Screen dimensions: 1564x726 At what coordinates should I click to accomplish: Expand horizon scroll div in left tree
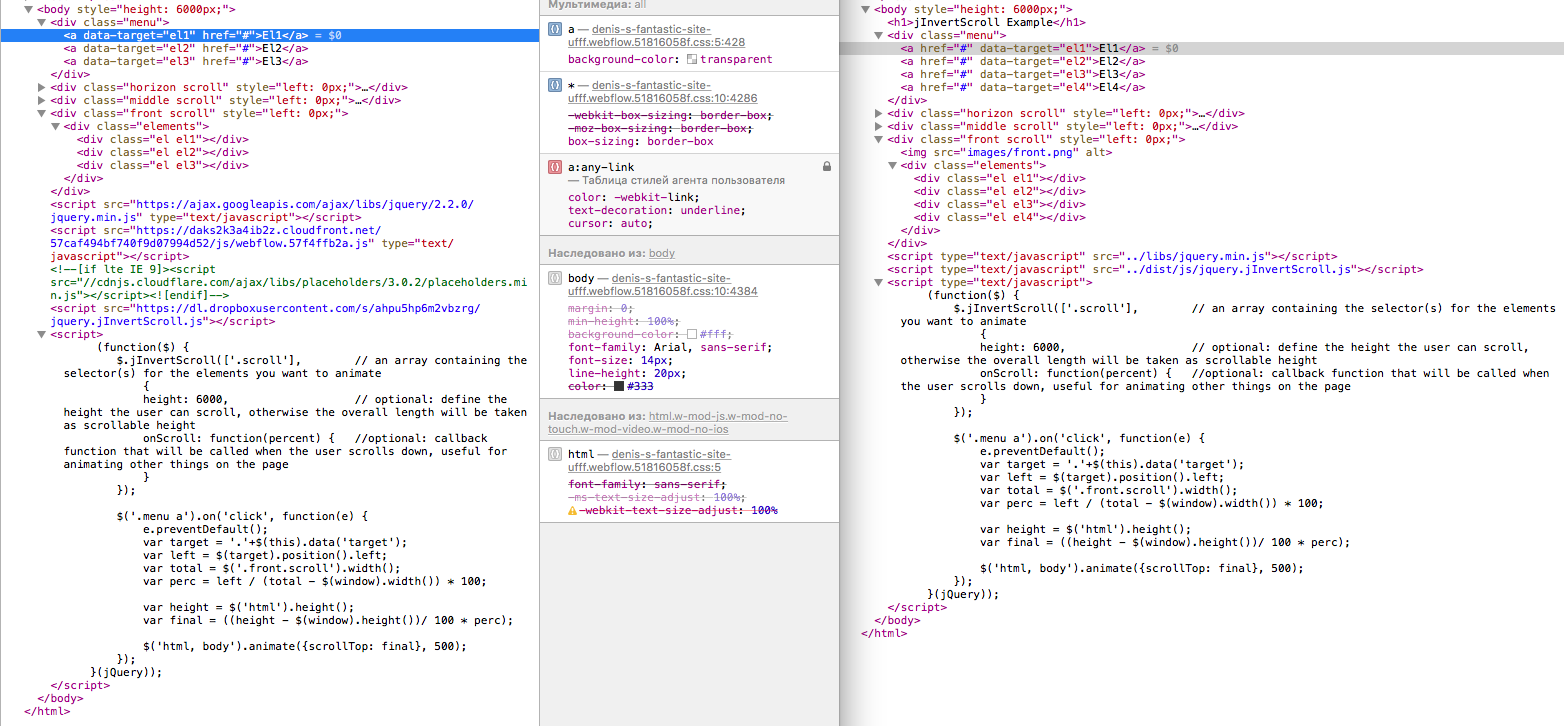pyautogui.click(x=42, y=87)
